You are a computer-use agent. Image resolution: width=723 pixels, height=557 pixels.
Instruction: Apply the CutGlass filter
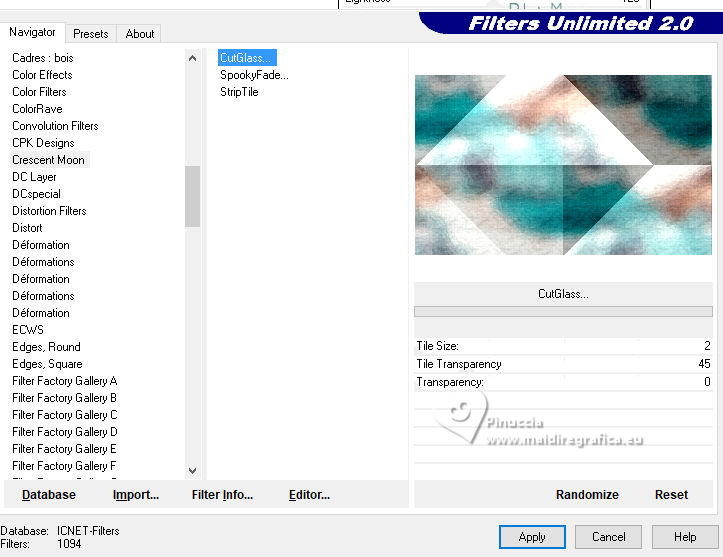[532, 537]
